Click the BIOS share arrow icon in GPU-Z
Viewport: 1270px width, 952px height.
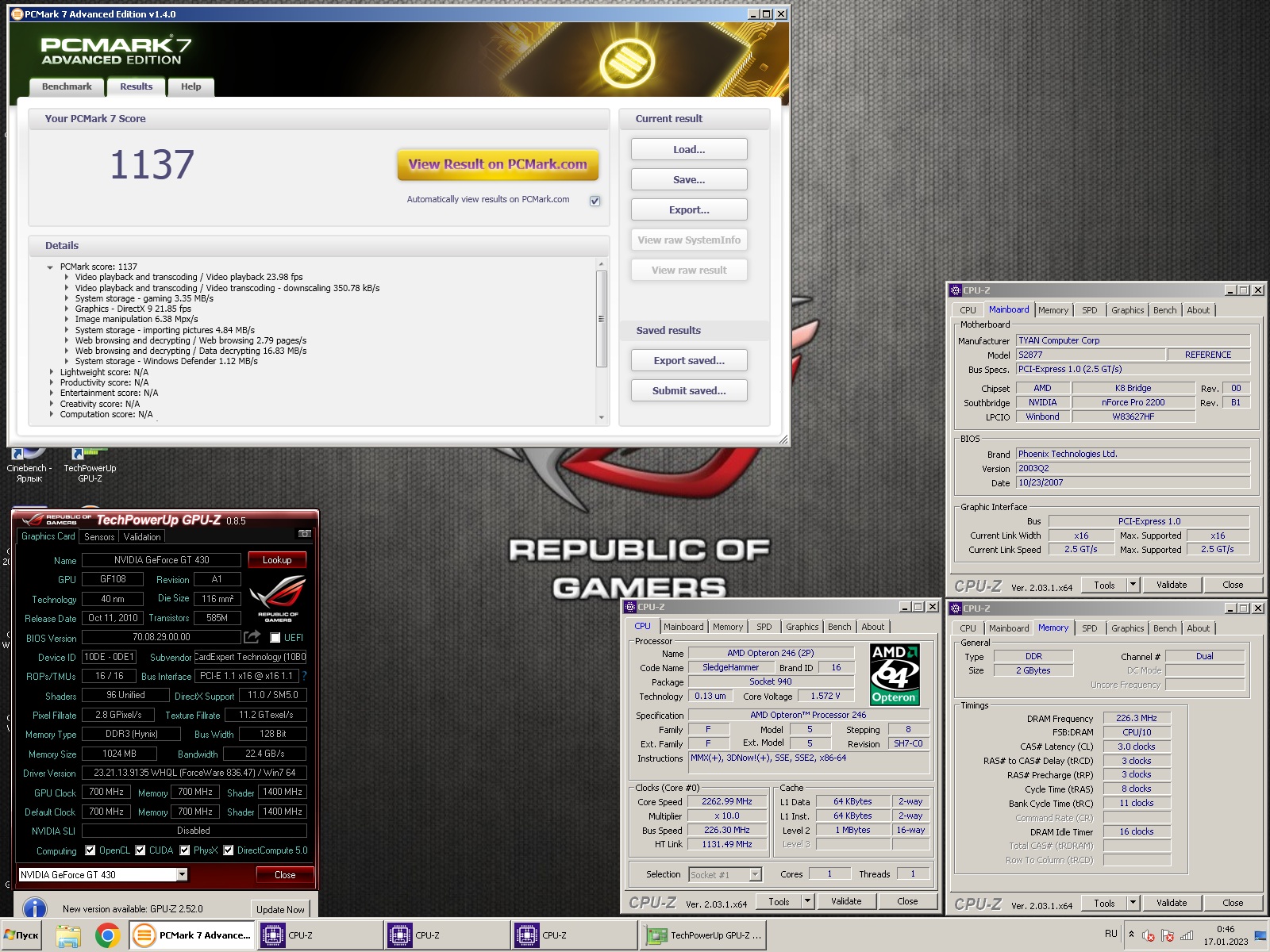pos(252,637)
